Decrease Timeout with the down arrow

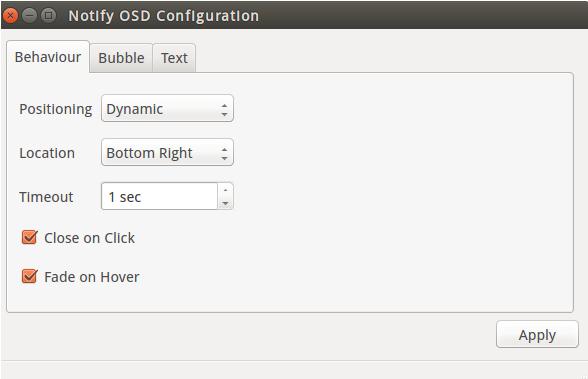pos(225,203)
